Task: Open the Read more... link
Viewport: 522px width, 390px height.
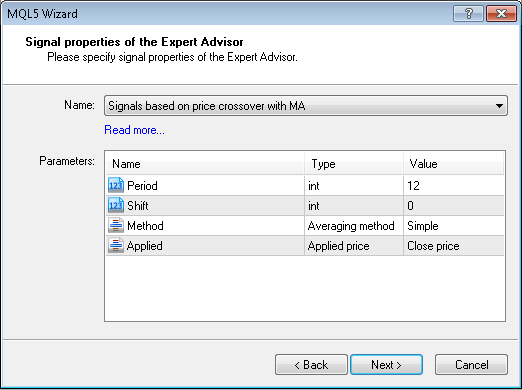Action: pos(134,130)
